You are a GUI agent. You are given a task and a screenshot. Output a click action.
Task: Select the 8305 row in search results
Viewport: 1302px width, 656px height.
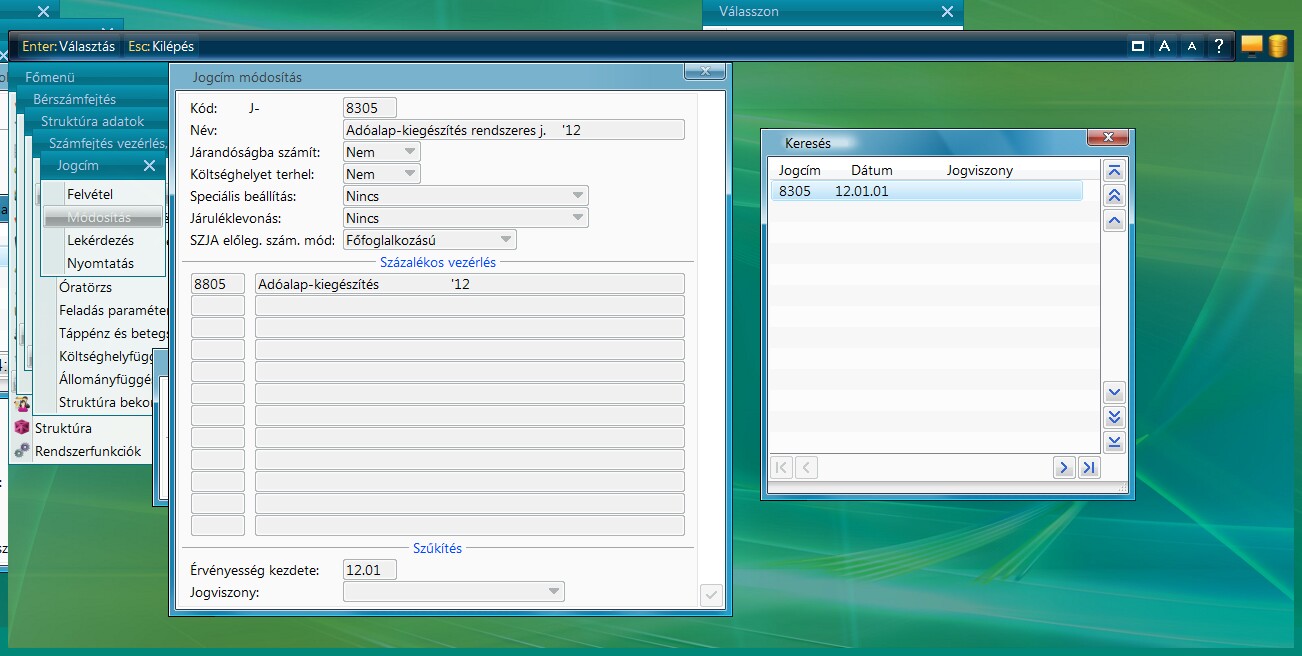(x=925, y=191)
